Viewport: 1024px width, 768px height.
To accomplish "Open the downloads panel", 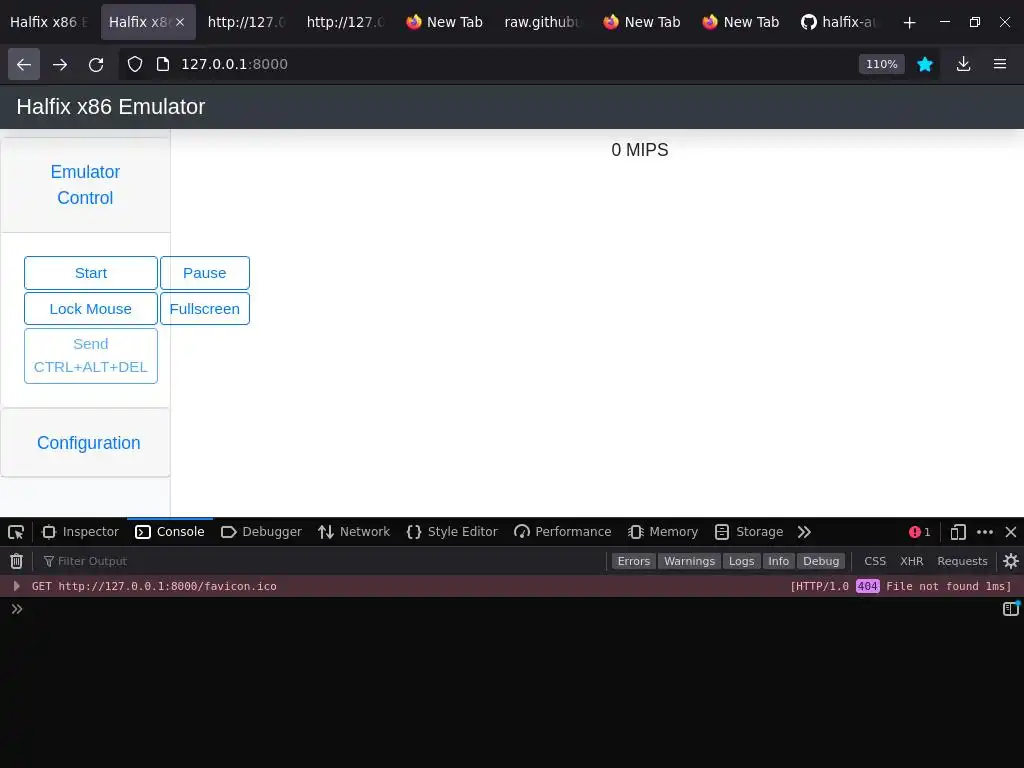I will [963, 64].
